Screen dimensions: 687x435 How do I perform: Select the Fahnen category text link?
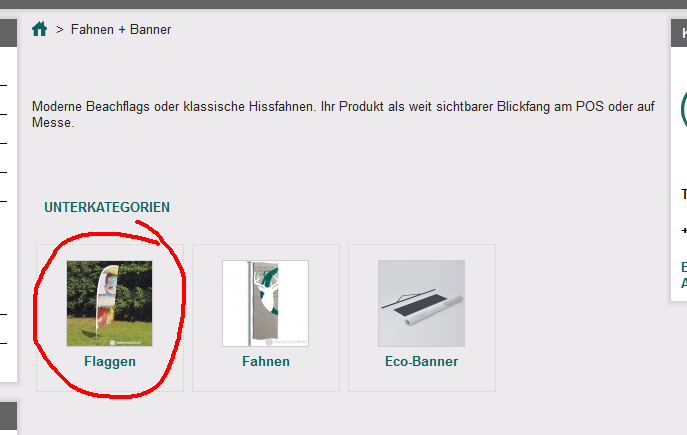(x=266, y=362)
